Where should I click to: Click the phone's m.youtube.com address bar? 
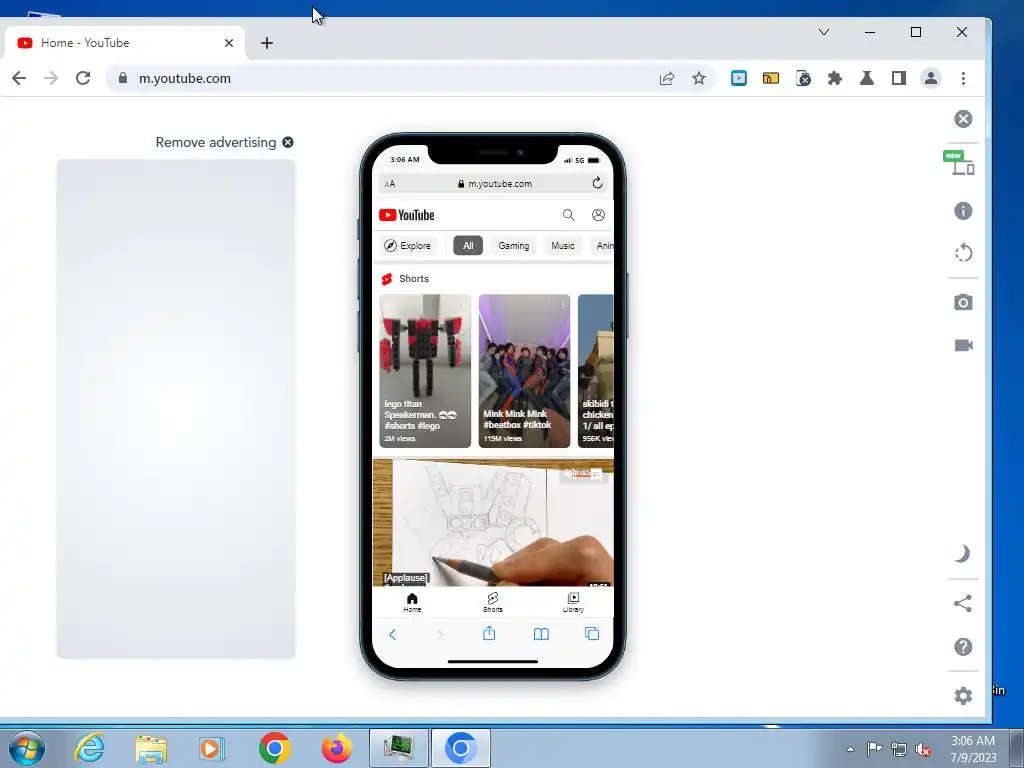tap(494, 184)
